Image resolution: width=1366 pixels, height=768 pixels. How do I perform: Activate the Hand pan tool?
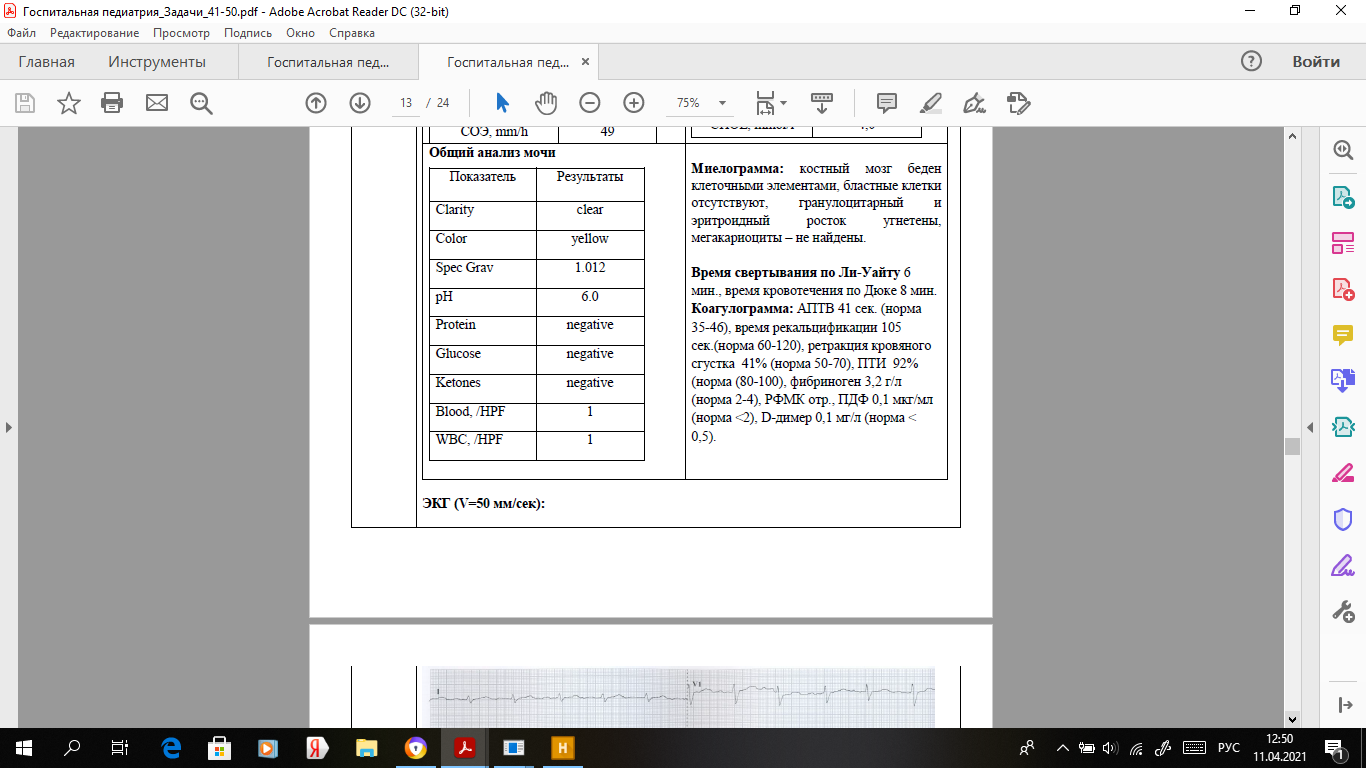pyautogui.click(x=545, y=103)
